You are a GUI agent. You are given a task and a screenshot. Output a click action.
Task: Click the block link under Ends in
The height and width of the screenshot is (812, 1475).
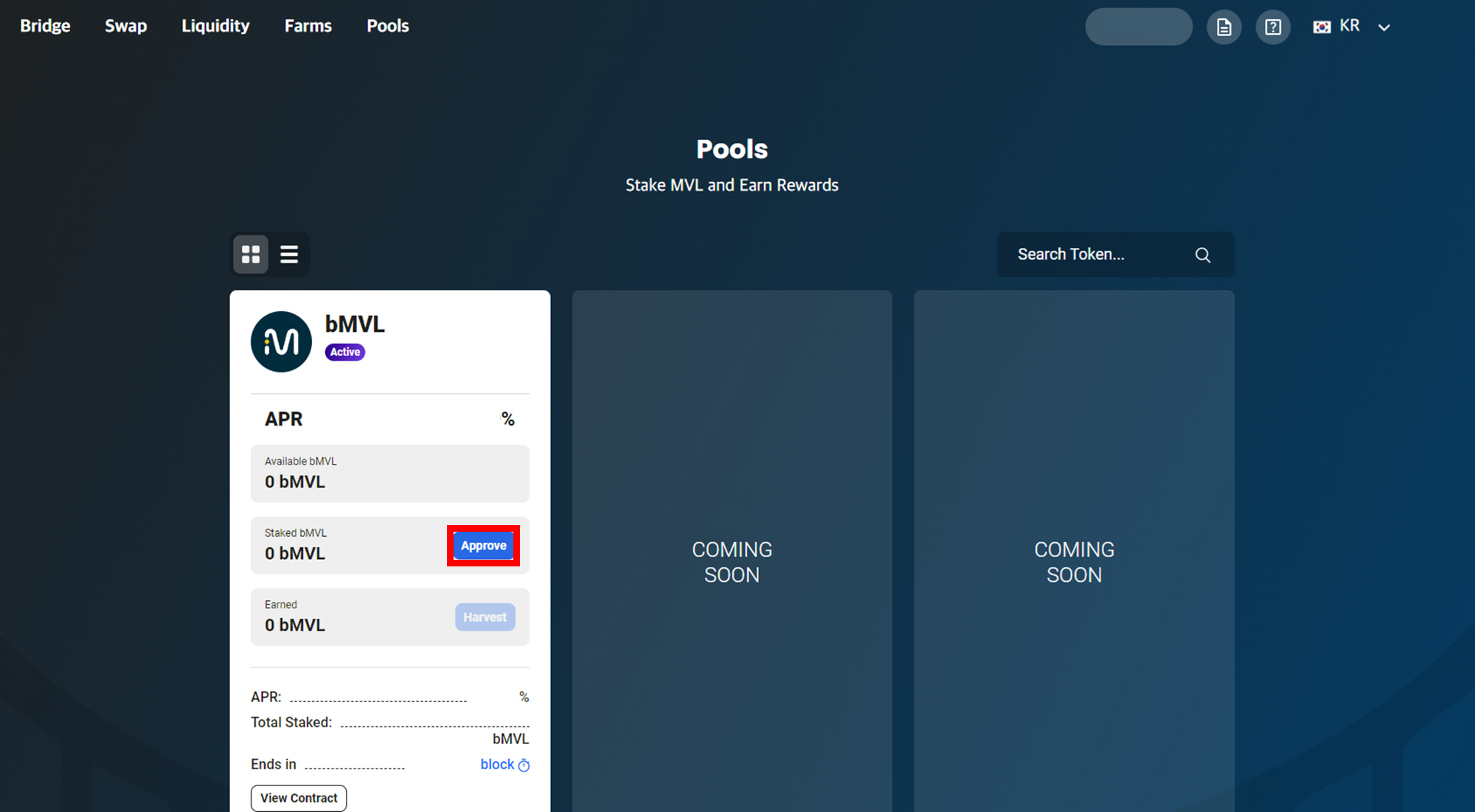click(497, 765)
